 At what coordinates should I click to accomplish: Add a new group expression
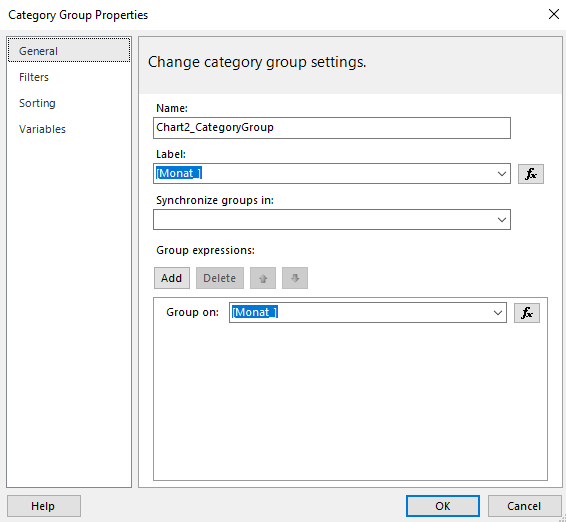pos(171,278)
